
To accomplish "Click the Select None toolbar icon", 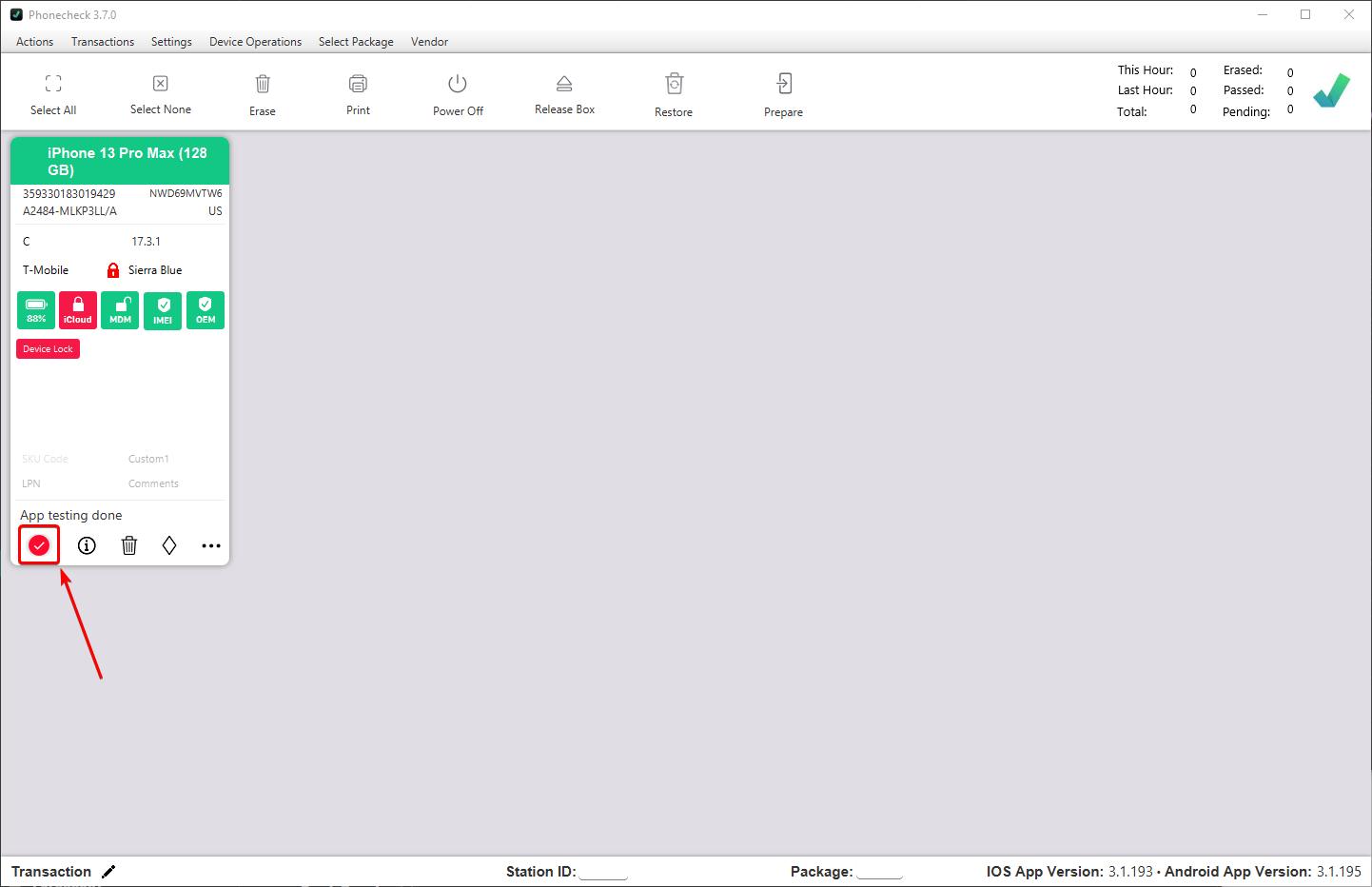I will 161,84.
